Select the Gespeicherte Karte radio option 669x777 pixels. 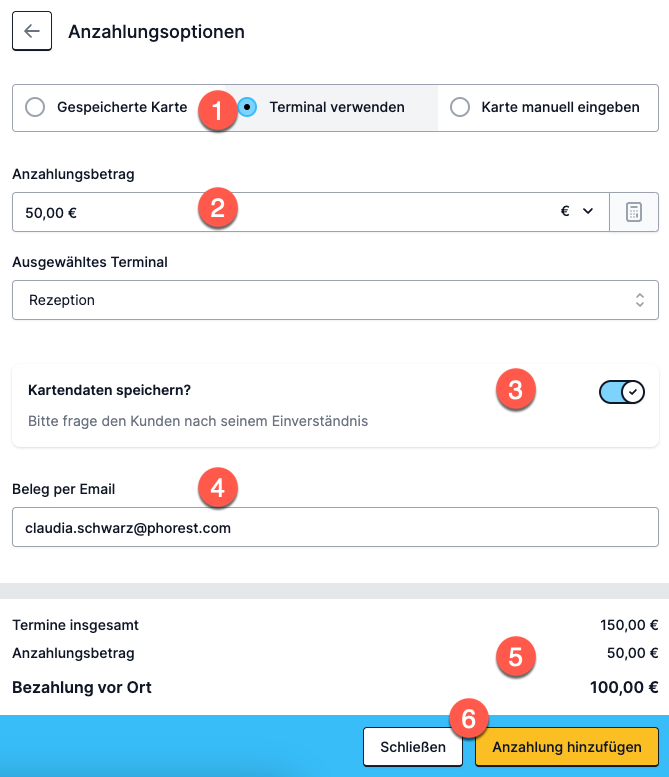point(35,107)
